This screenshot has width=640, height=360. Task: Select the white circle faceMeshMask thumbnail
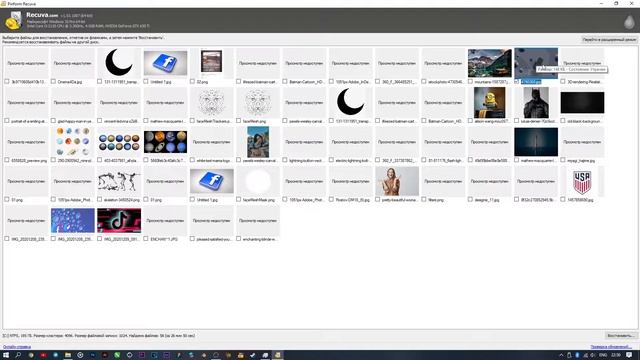[258, 181]
